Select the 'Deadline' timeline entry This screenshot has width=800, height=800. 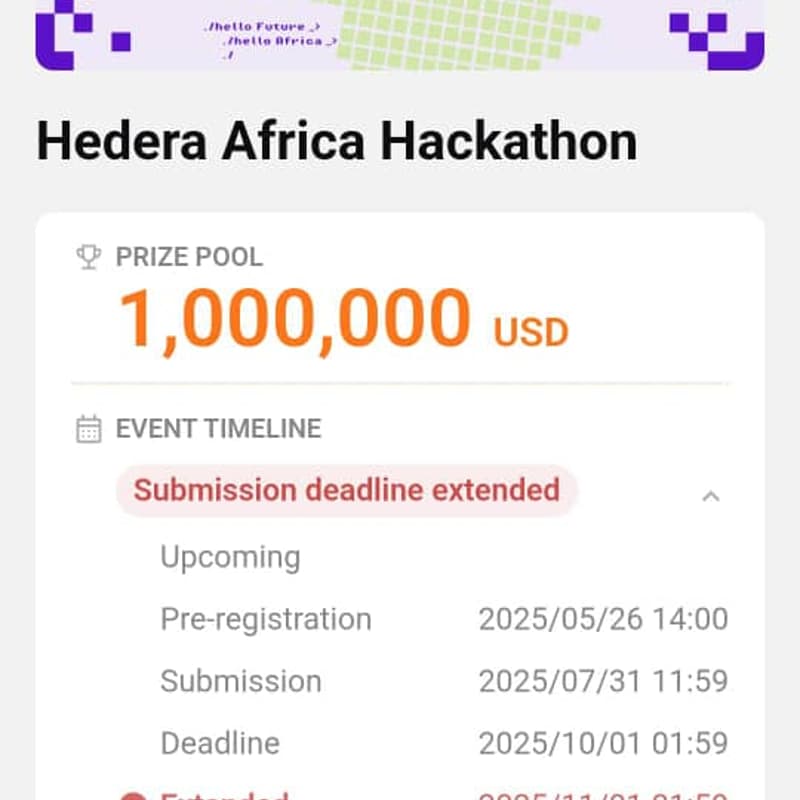tap(220, 743)
